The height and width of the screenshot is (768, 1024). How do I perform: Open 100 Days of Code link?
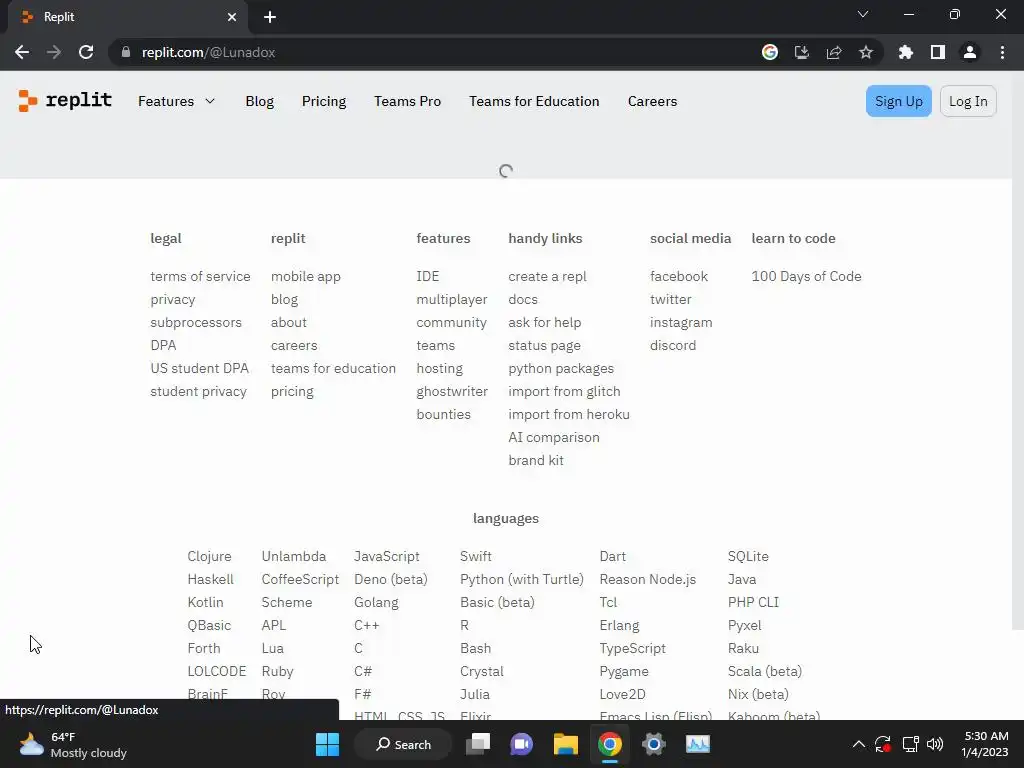coord(807,276)
